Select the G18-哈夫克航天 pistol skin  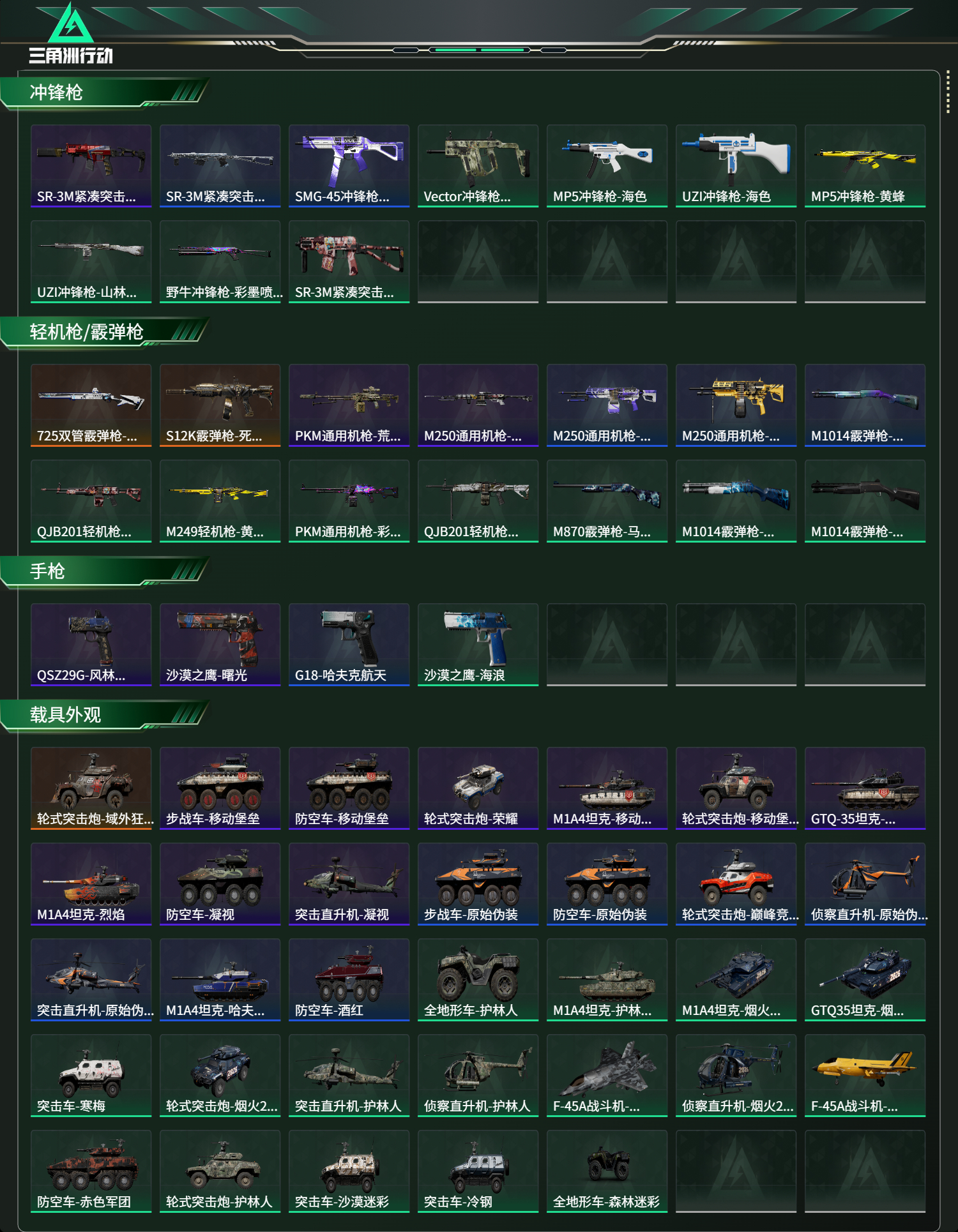coord(349,645)
